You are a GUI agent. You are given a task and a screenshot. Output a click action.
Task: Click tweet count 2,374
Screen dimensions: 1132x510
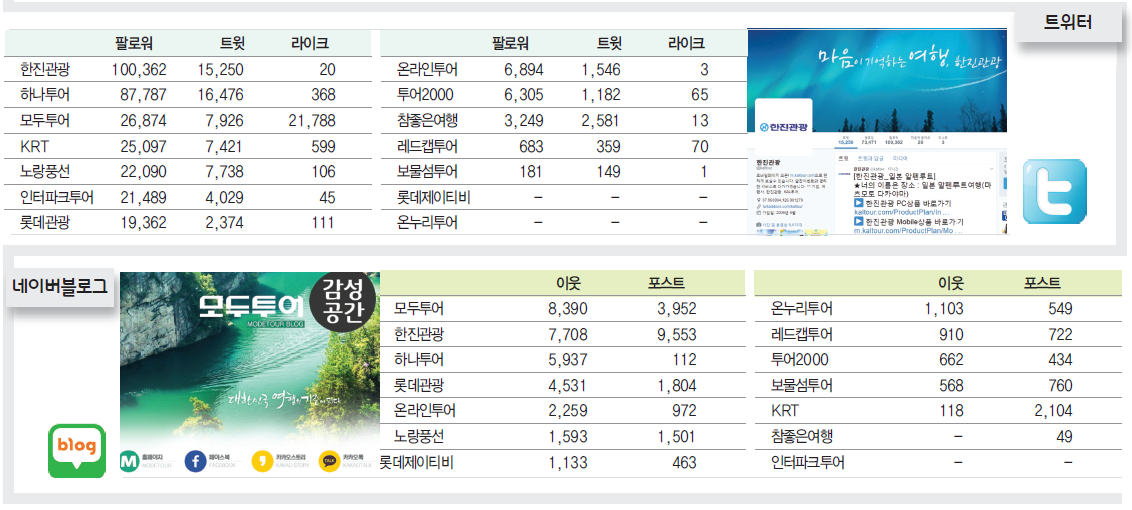(225, 222)
